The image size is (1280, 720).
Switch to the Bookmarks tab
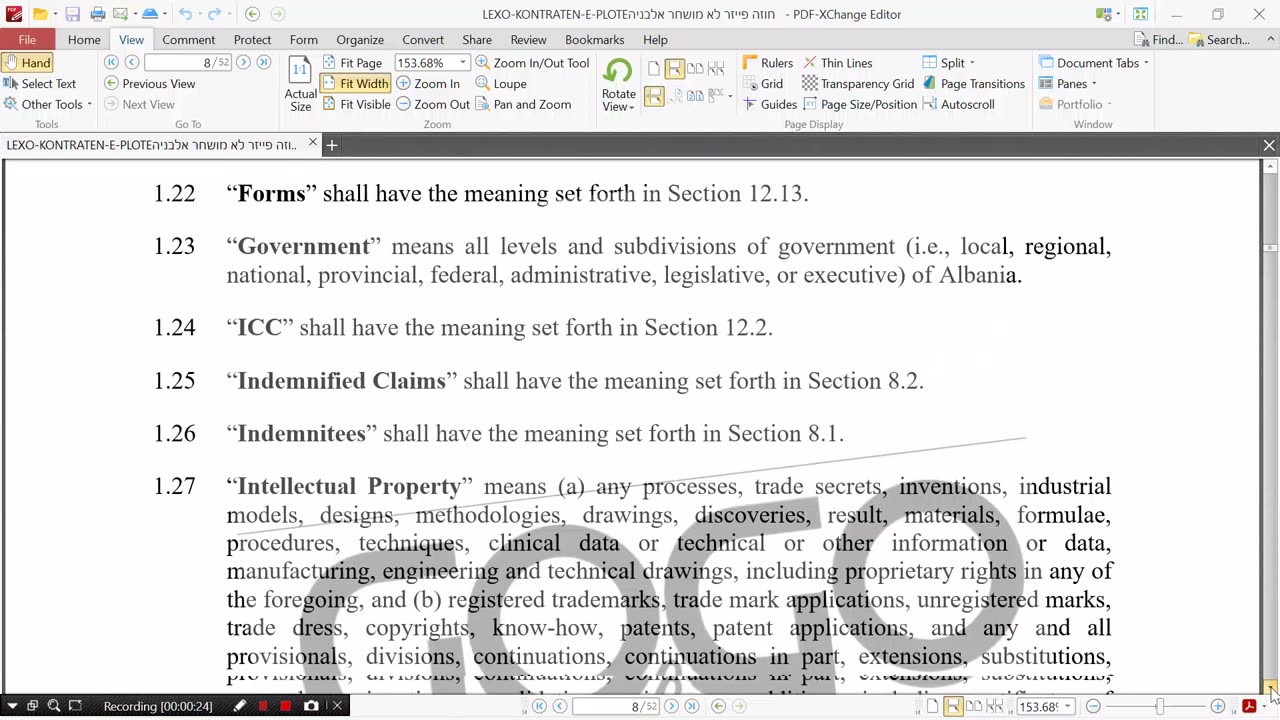(594, 40)
